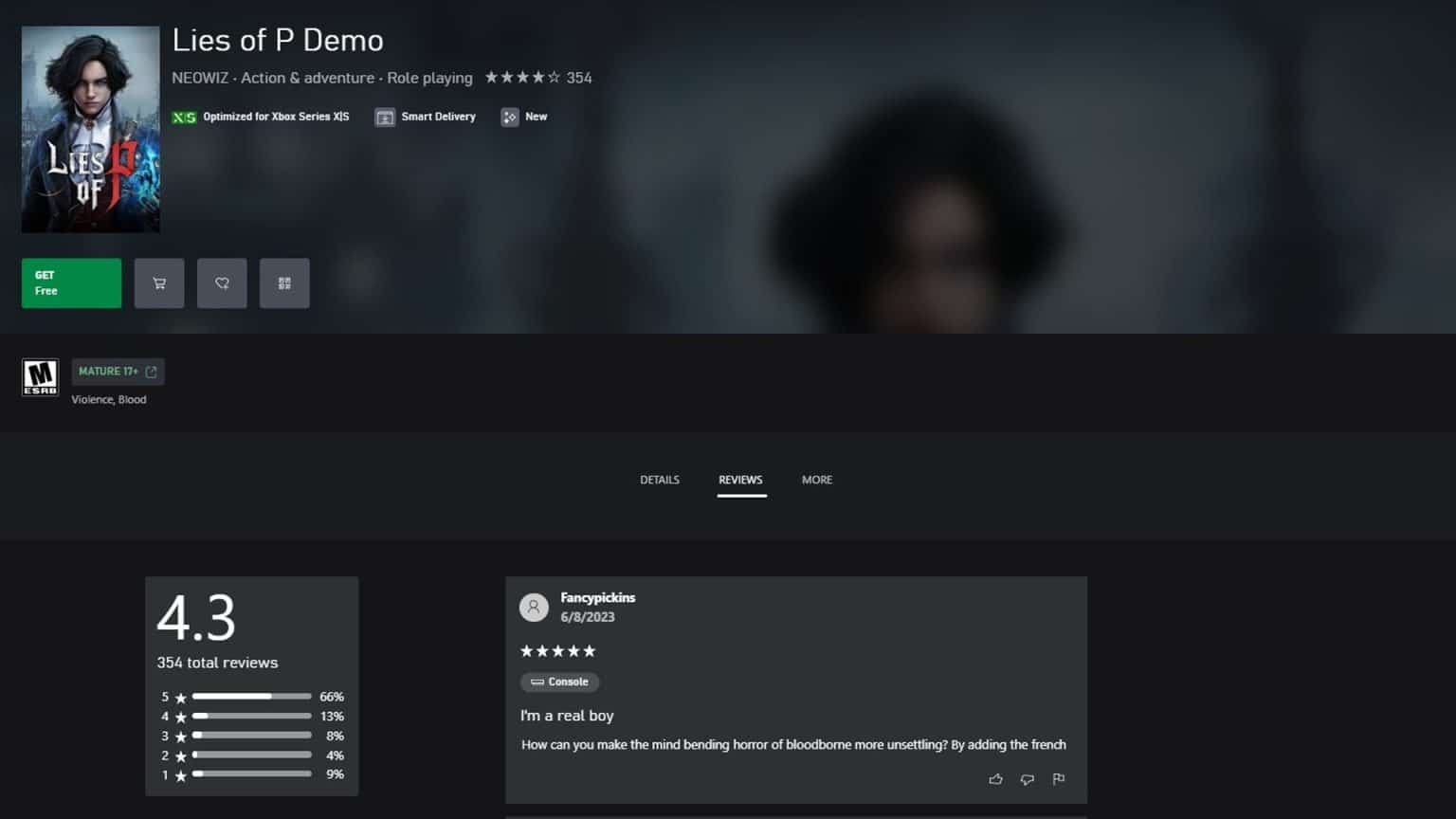Click the Smart Delivery icon
Screen dimensions: 1456x819
pos(385,118)
